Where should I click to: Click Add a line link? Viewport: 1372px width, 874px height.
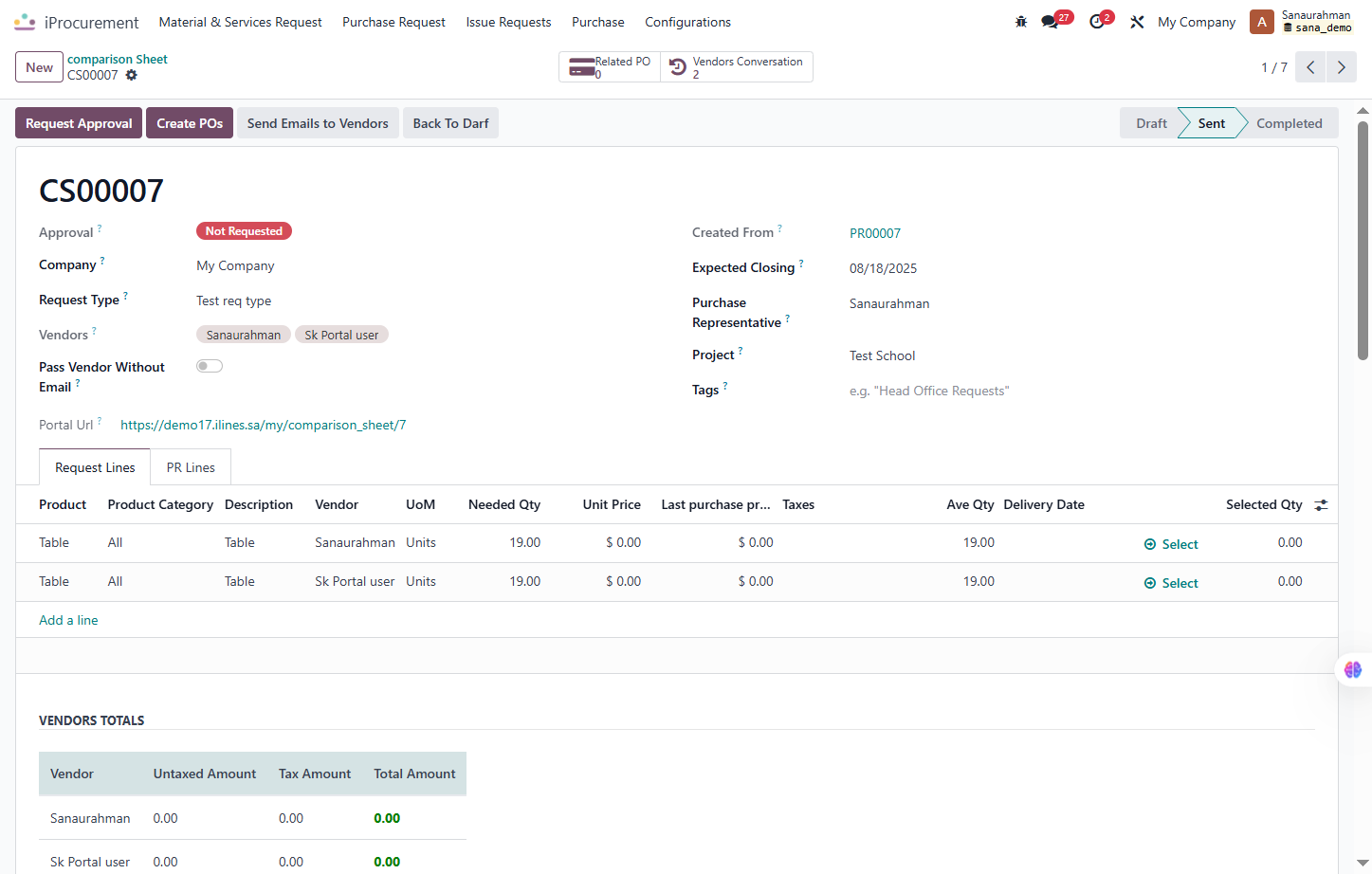coord(68,620)
